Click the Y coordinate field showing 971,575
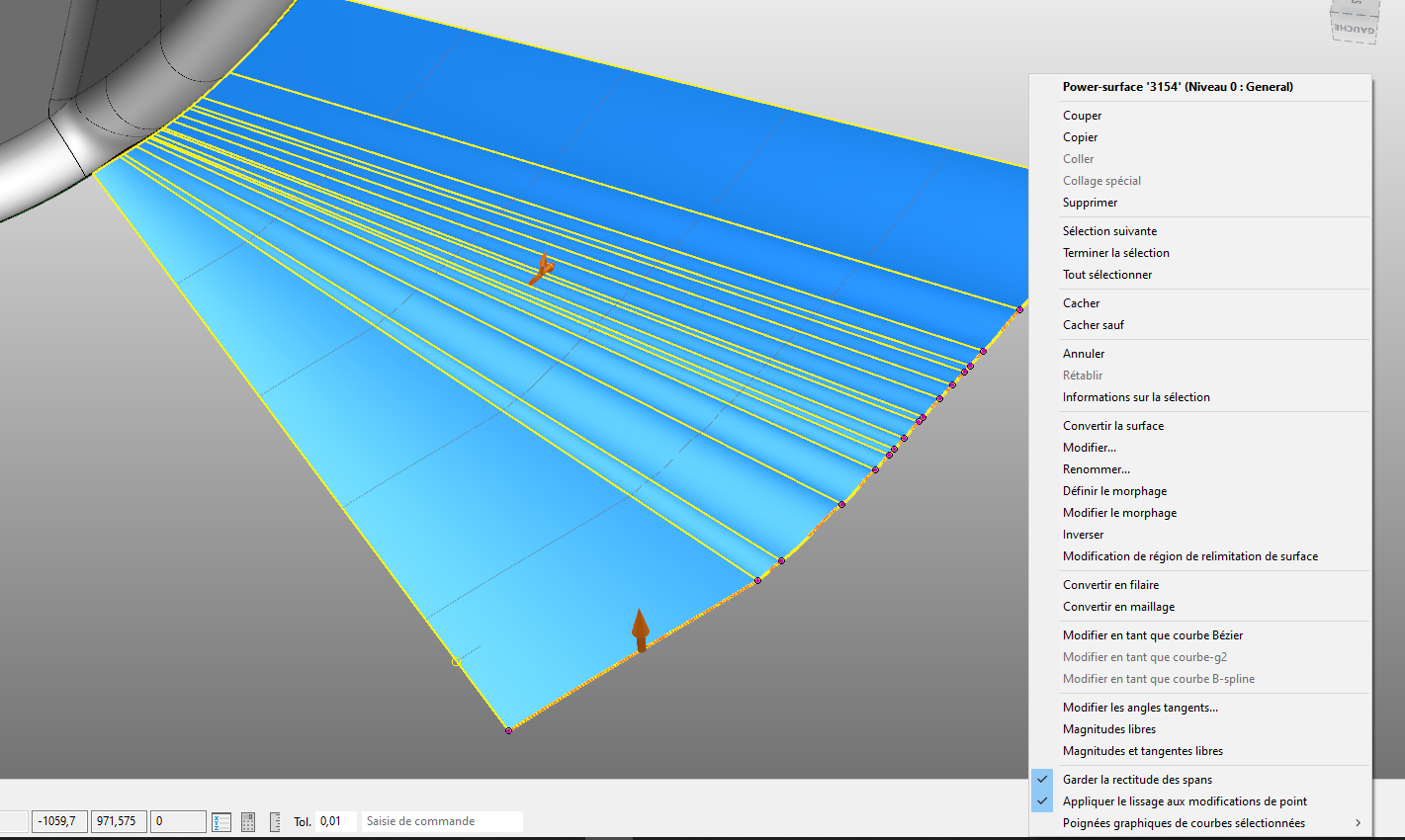Screen dimensions: 1405x840 point(120,821)
